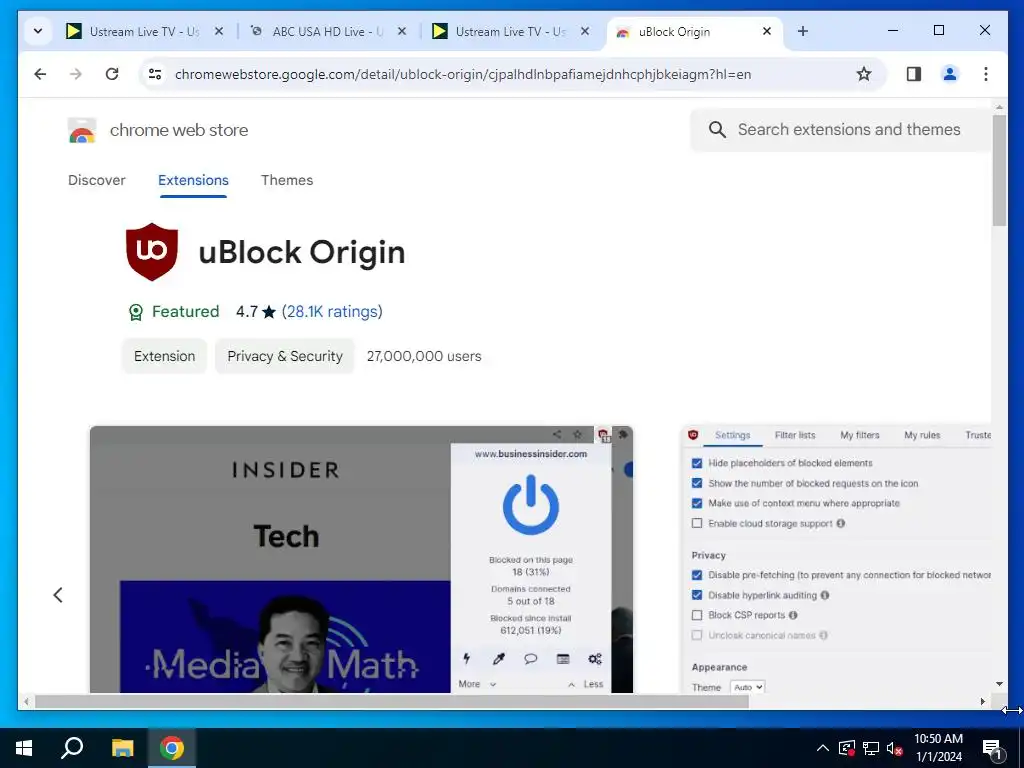Click the muted volume tray icon
The image size is (1024, 768).
894,748
